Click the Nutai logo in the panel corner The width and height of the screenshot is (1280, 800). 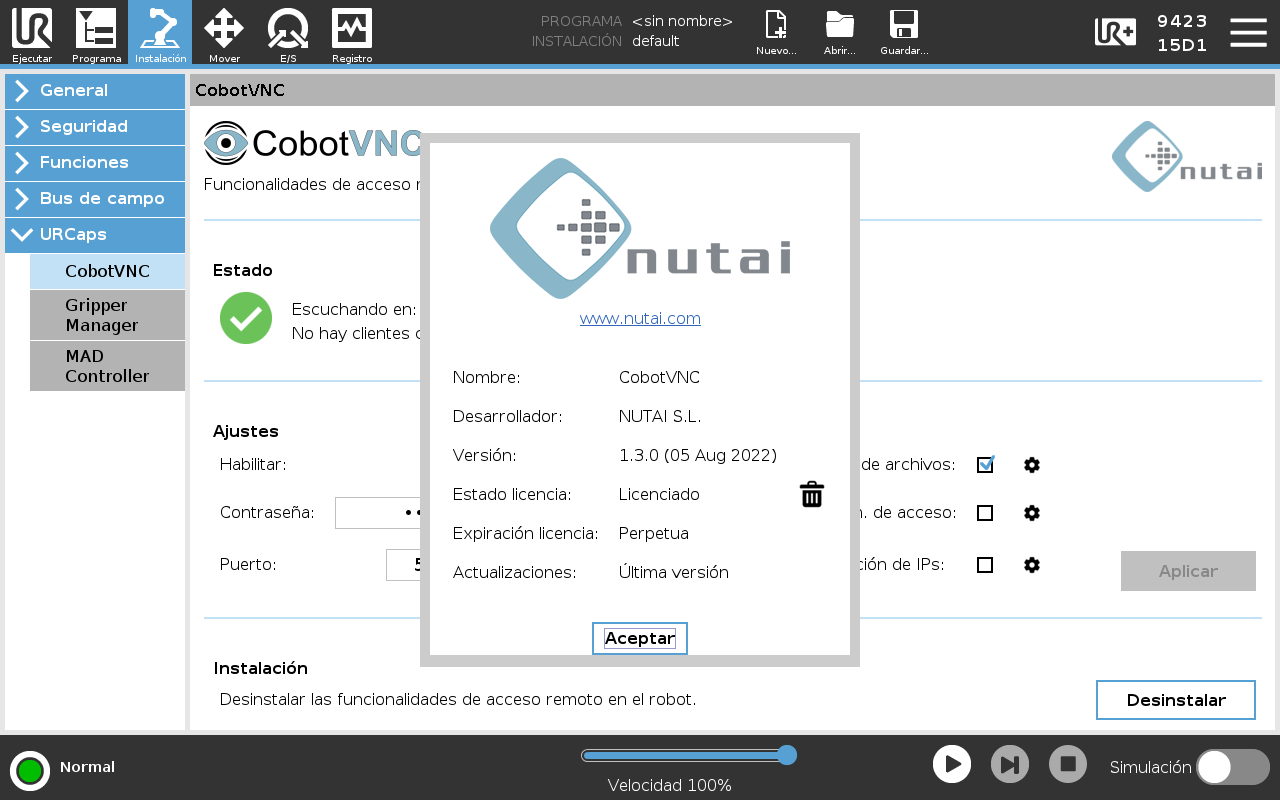tap(1187, 157)
